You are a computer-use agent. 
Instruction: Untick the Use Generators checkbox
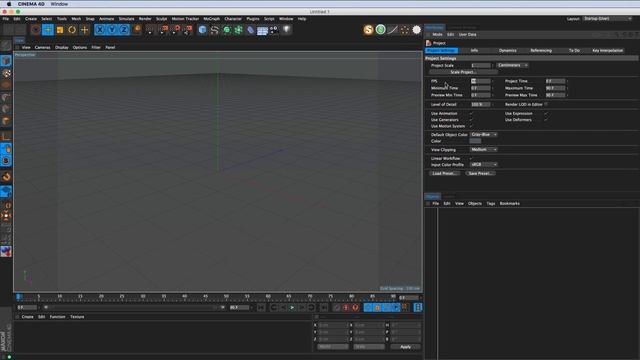471,120
